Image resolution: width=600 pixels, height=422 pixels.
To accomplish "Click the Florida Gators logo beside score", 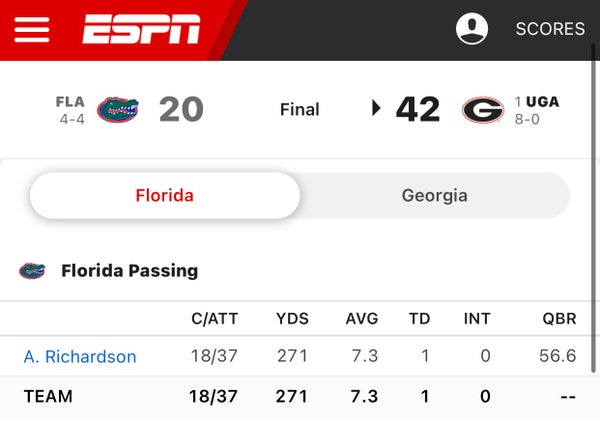I will 117,110.
